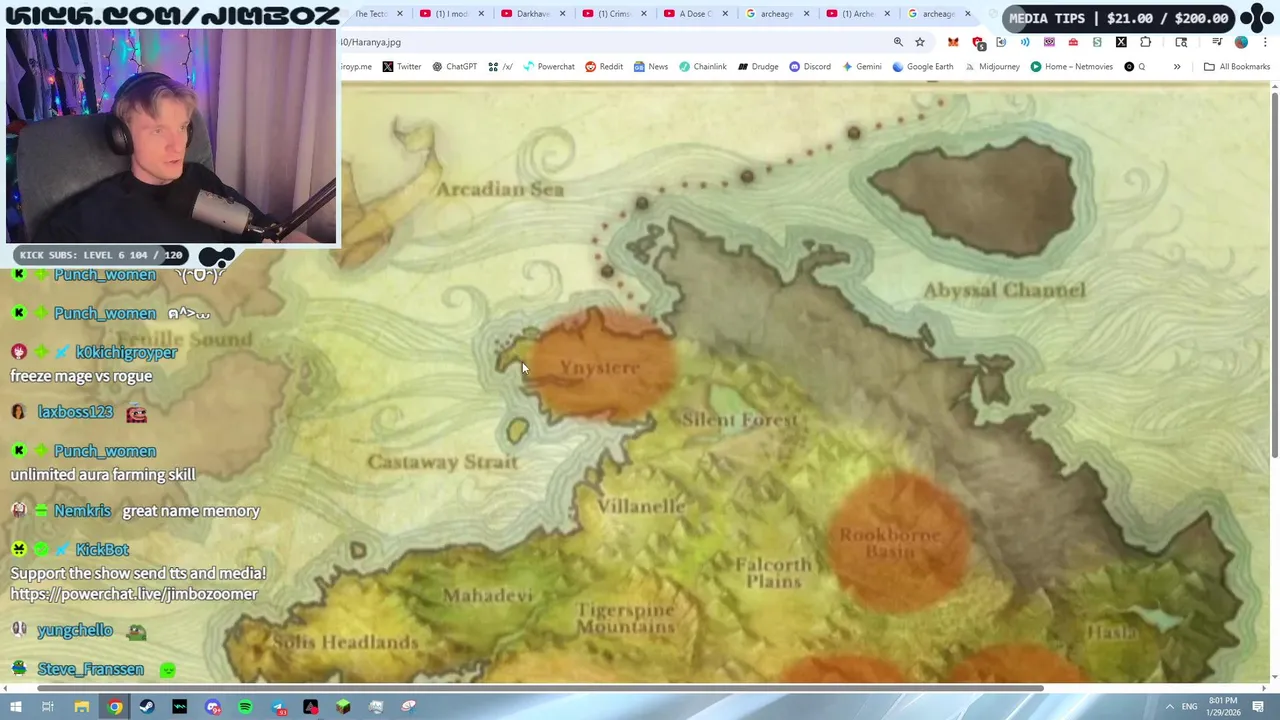Click the Castaway Strait map label
This screenshot has height=720, width=1280.
[x=442, y=462]
